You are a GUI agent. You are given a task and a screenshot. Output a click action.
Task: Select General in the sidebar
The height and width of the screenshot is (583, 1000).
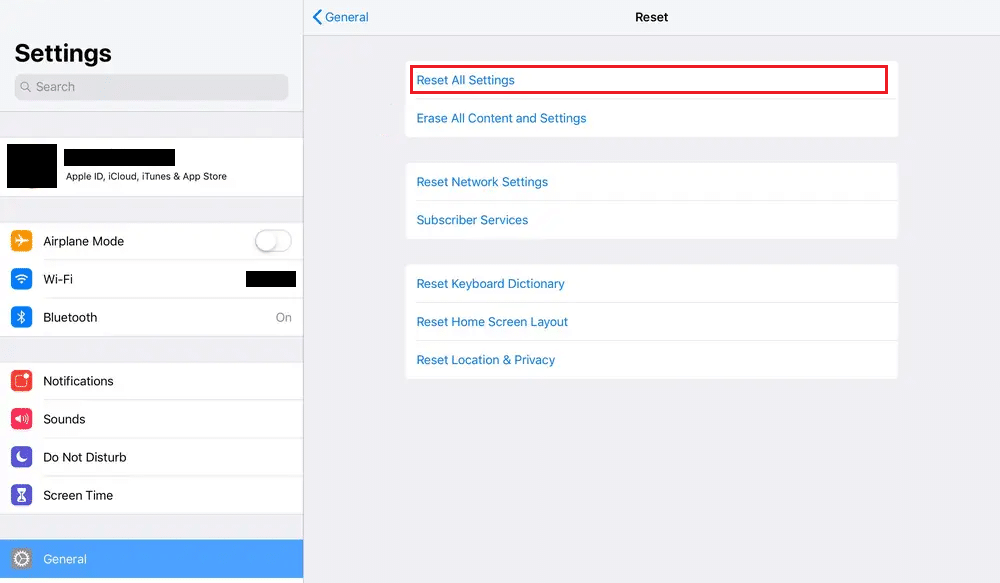[152, 559]
